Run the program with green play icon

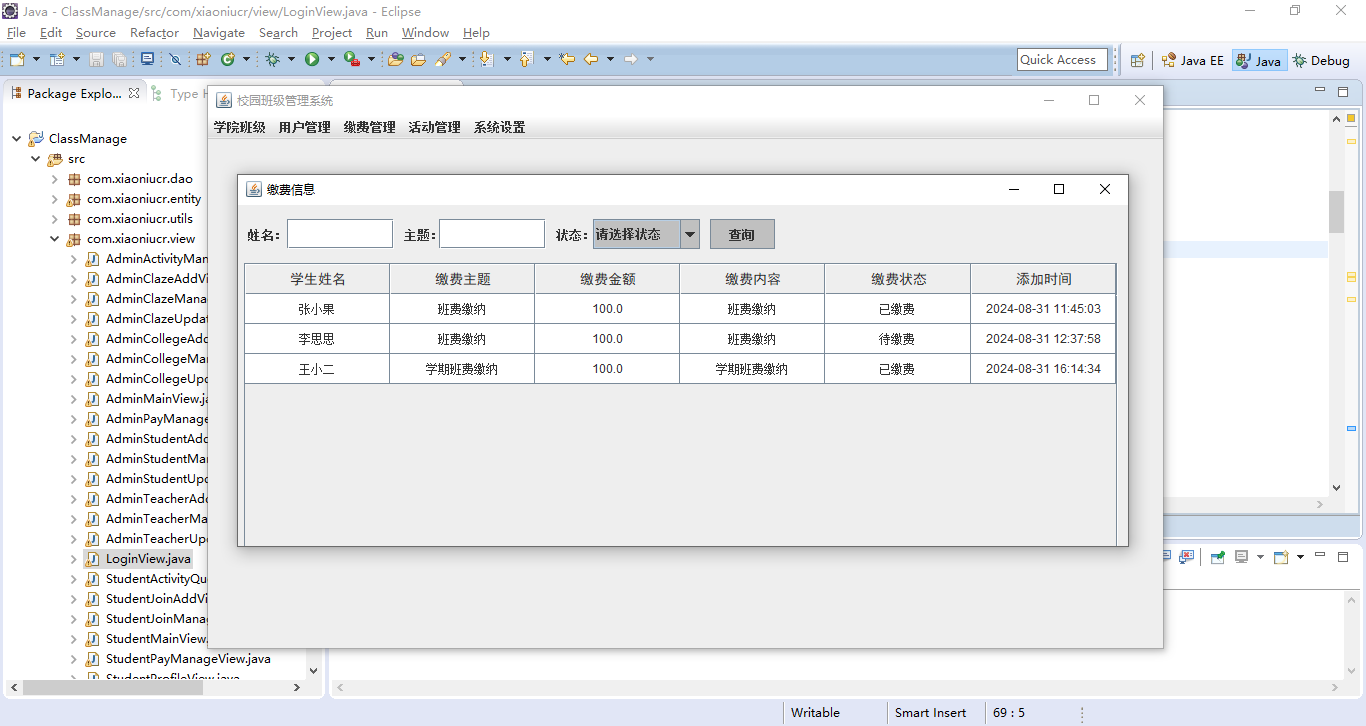312,59
